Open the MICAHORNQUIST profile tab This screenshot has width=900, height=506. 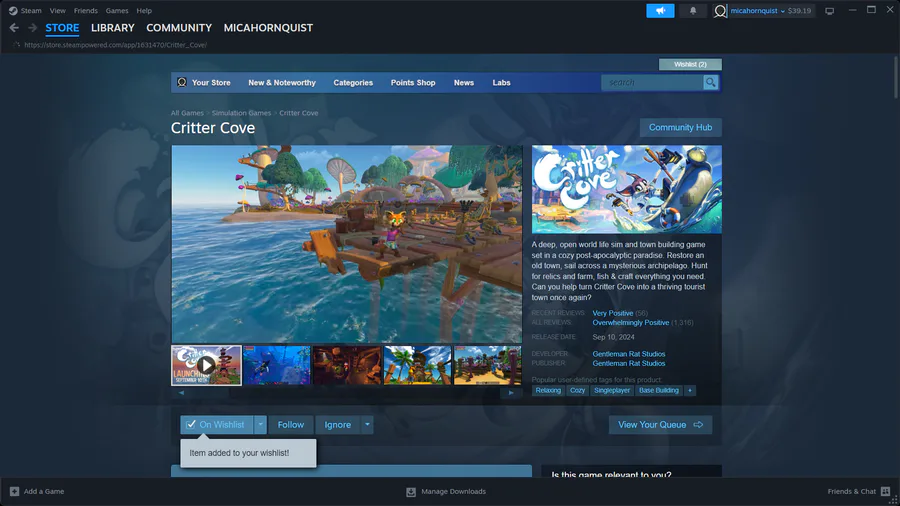[x=268, y=28]
